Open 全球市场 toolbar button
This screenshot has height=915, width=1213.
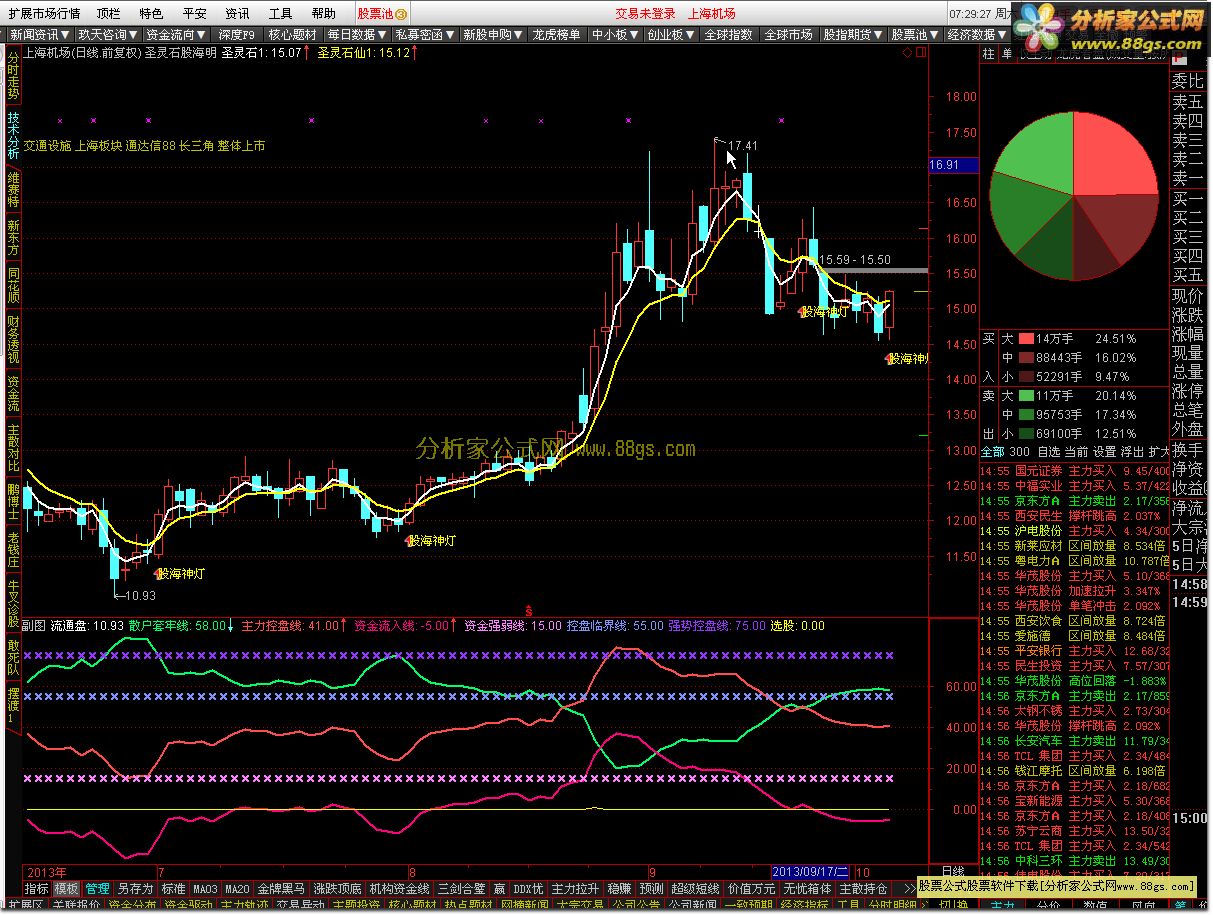point(788,34)
